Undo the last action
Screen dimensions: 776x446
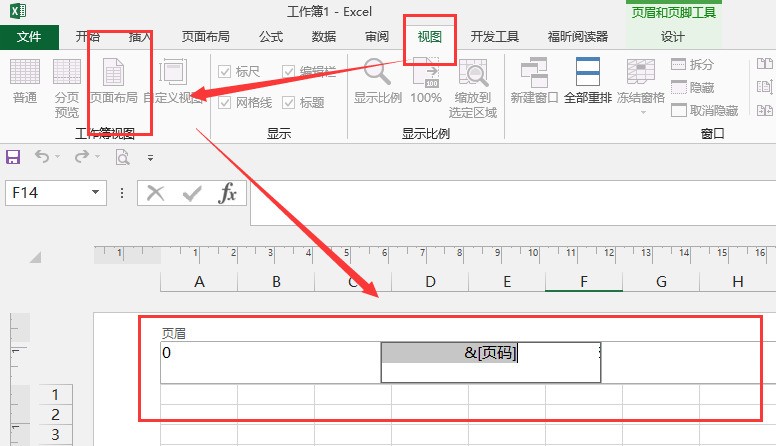(x=42, y=157)
